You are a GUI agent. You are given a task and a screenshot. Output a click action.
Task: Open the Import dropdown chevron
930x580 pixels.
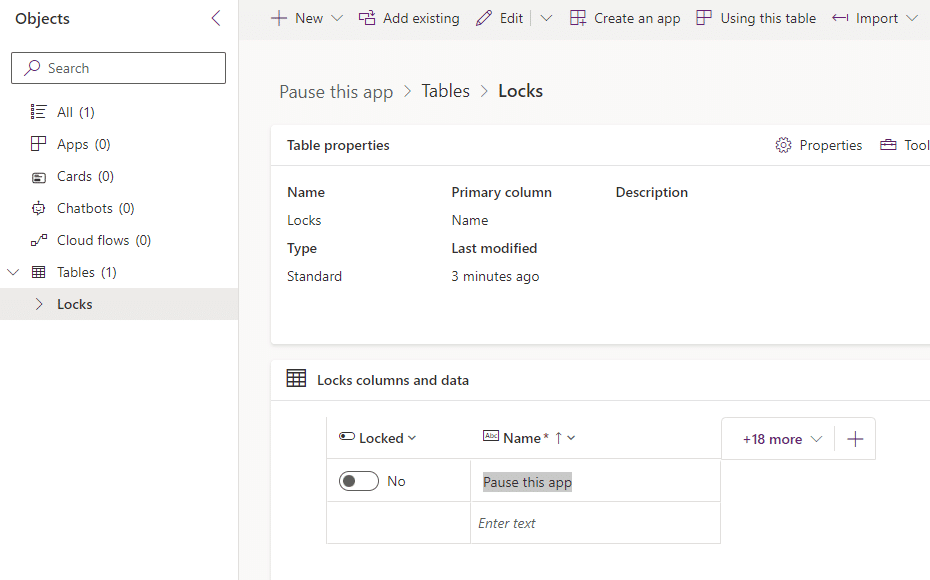coord(912,18)
